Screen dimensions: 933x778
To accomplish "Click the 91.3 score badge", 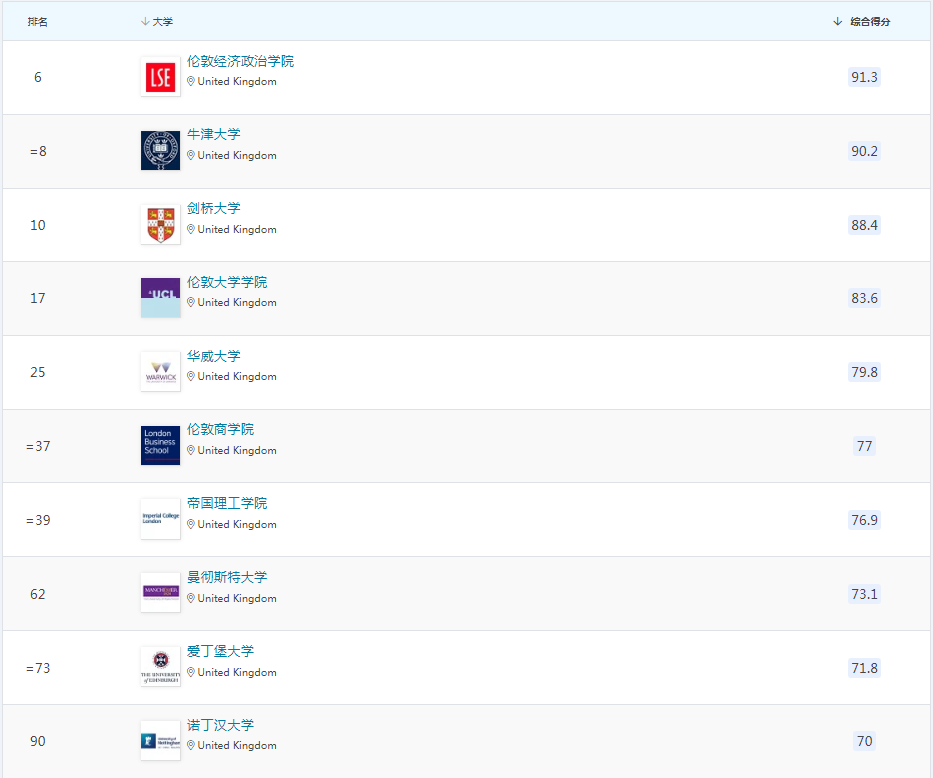I will coord(864,77).
